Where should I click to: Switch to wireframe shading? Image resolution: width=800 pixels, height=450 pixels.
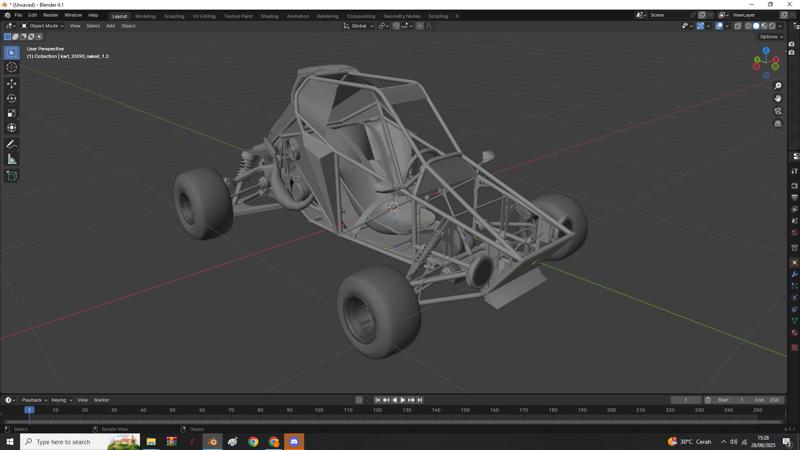tap(748, 26)
